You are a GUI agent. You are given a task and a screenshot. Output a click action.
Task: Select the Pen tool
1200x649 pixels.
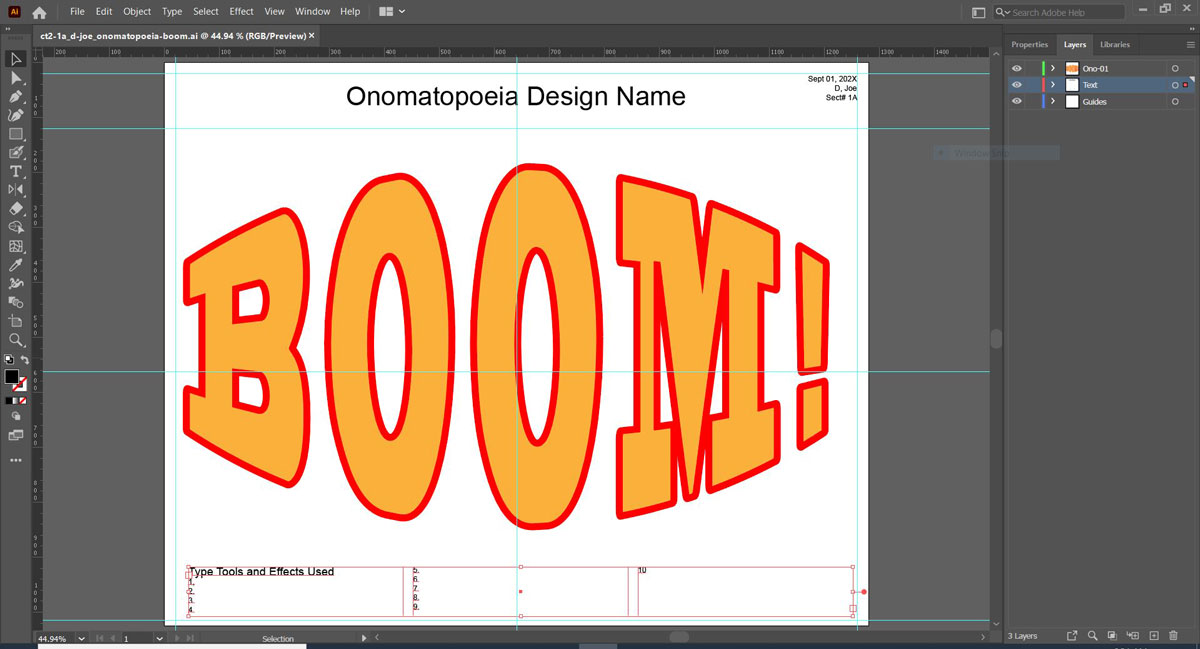[x=16, y=97]
